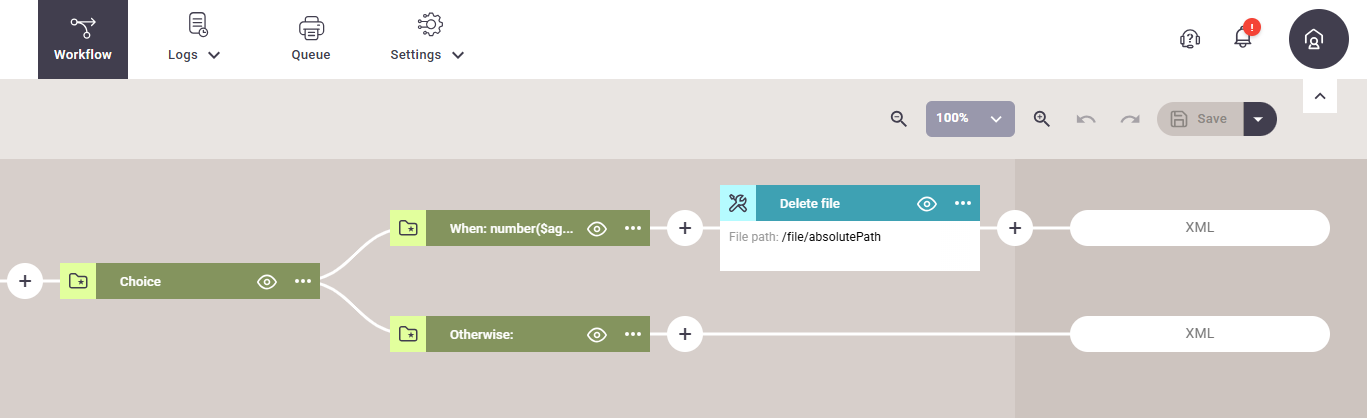Click the Delete file tools icon
Image resolution: width=1367 pixels, height=418 pixels.
(x=738, y=203)
